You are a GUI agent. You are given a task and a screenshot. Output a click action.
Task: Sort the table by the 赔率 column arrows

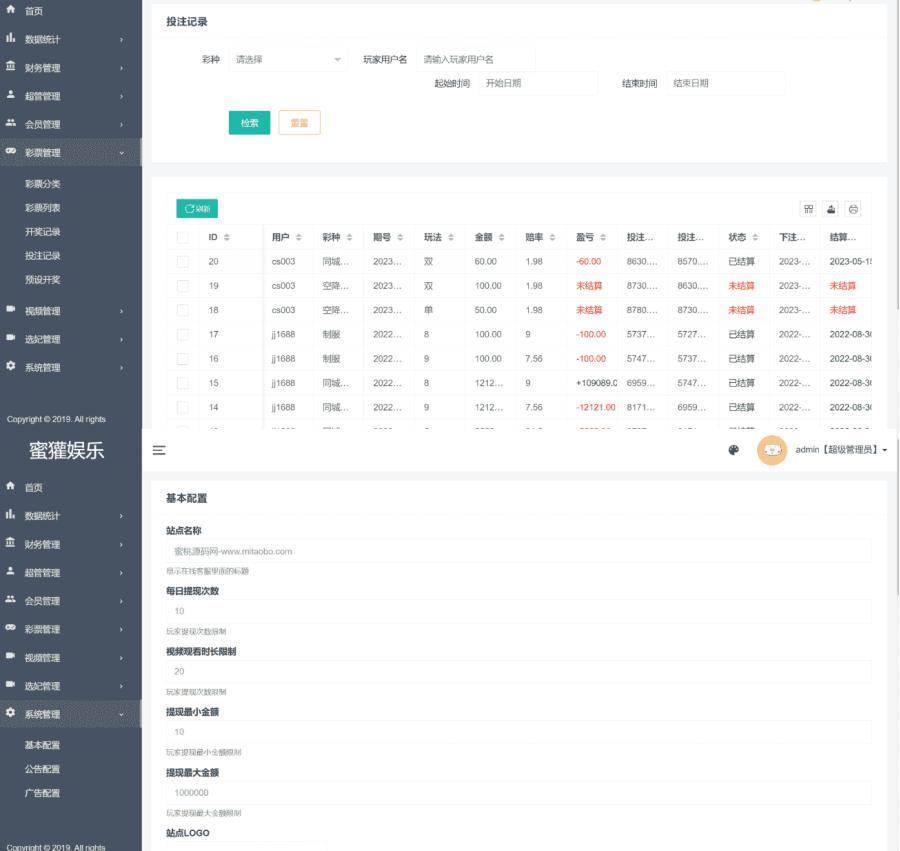click(552, 238)
